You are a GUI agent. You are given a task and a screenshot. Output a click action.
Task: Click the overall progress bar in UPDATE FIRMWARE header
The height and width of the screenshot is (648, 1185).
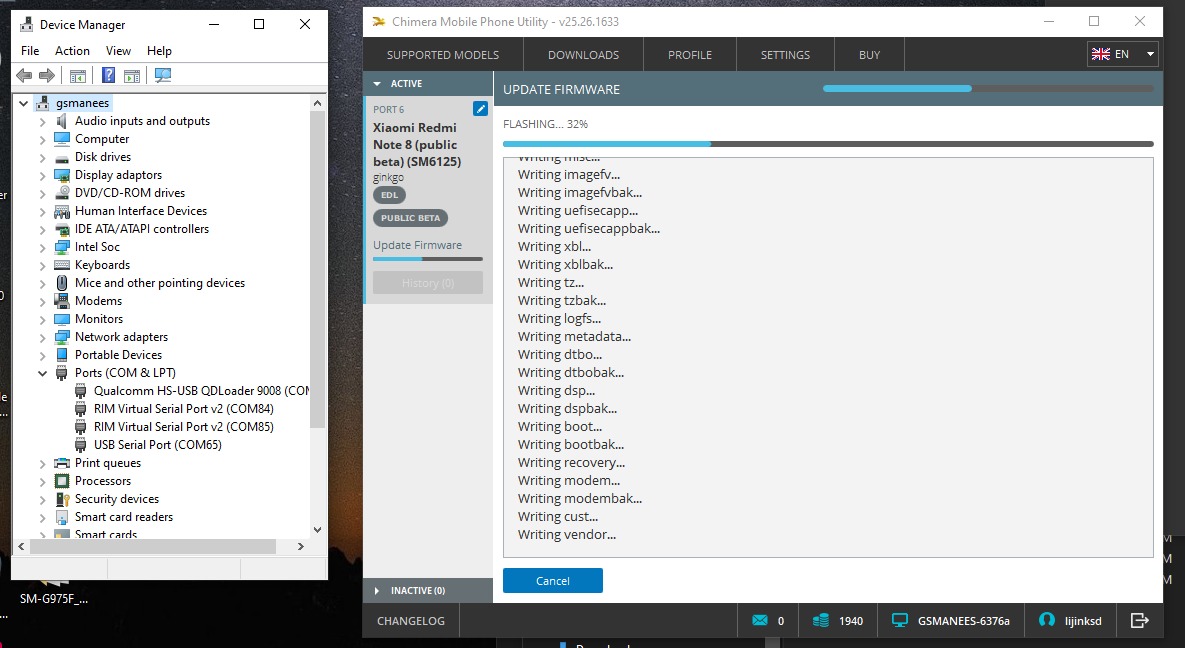pos(989,88)
